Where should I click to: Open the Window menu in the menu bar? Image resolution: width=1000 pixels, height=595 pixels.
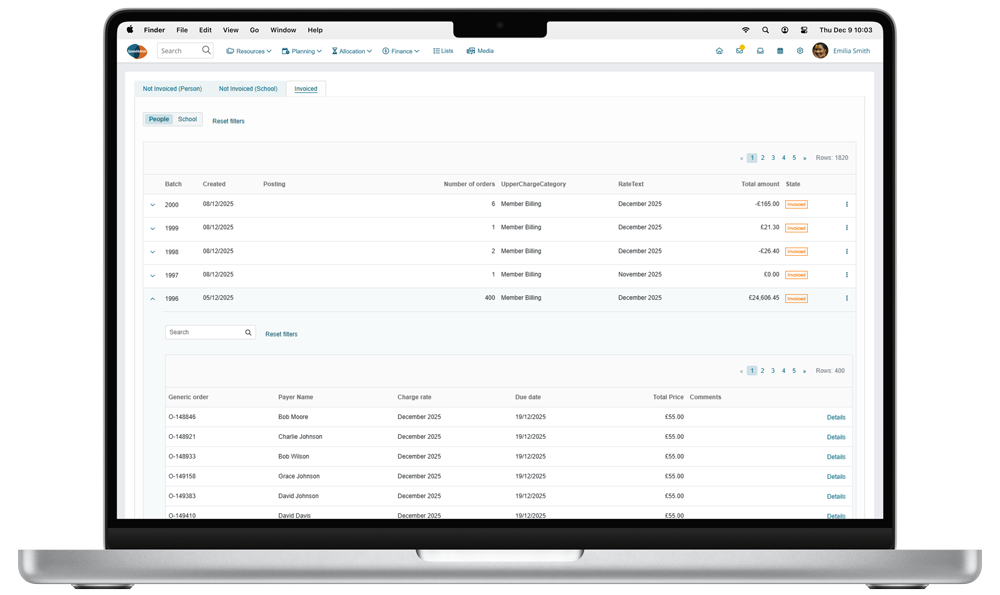coord(283,30)
